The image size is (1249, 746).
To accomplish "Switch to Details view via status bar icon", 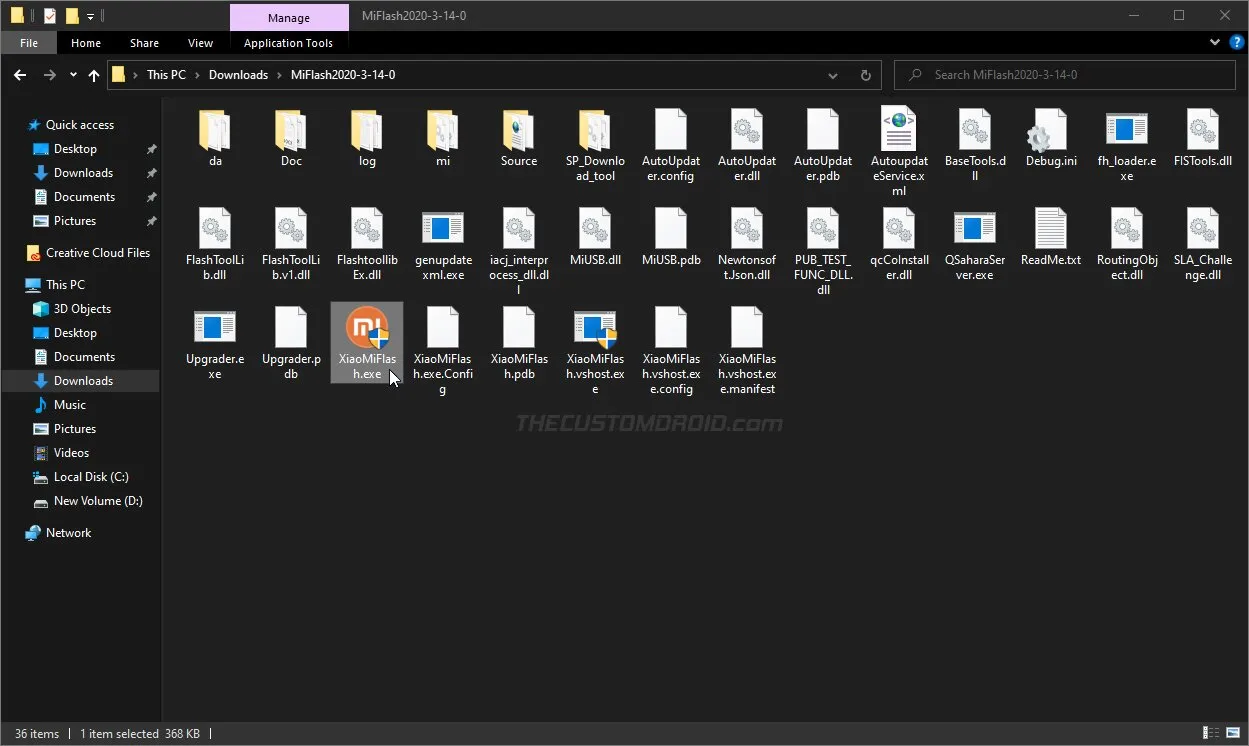I will [1209, 733].
